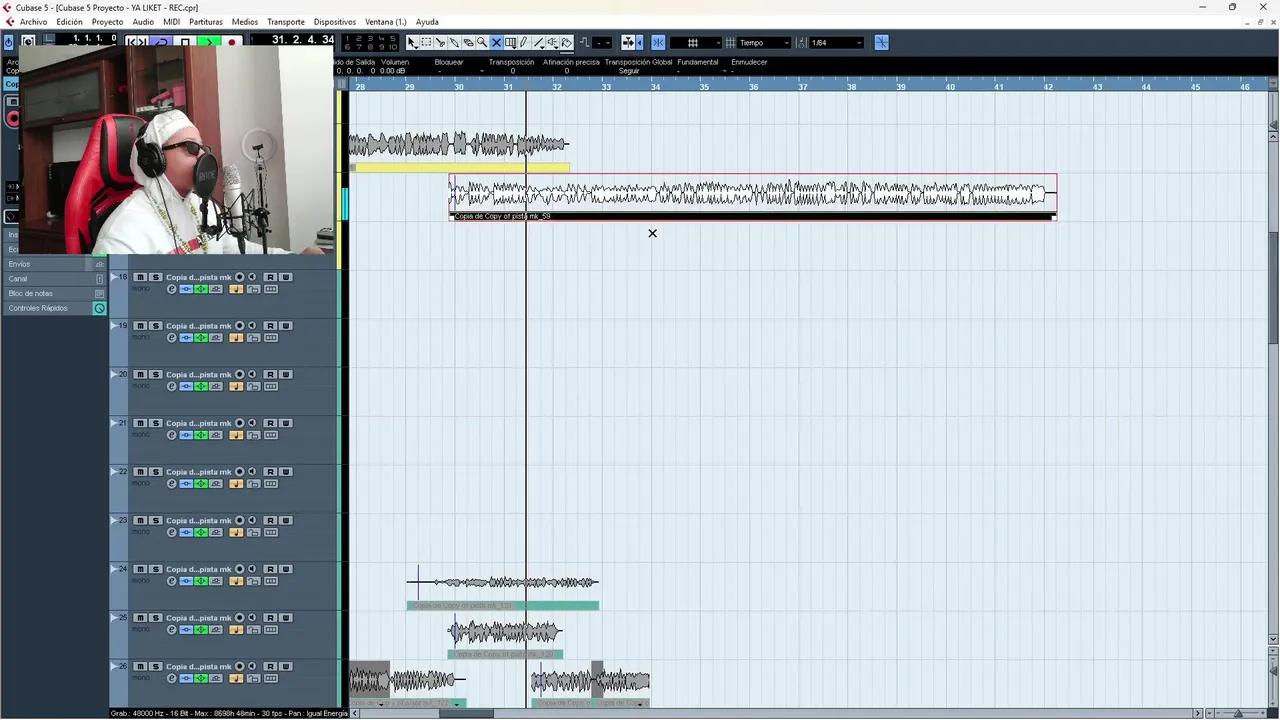Toggle Write automation W on track 23

pyautogui.click(x=286, y=520)
